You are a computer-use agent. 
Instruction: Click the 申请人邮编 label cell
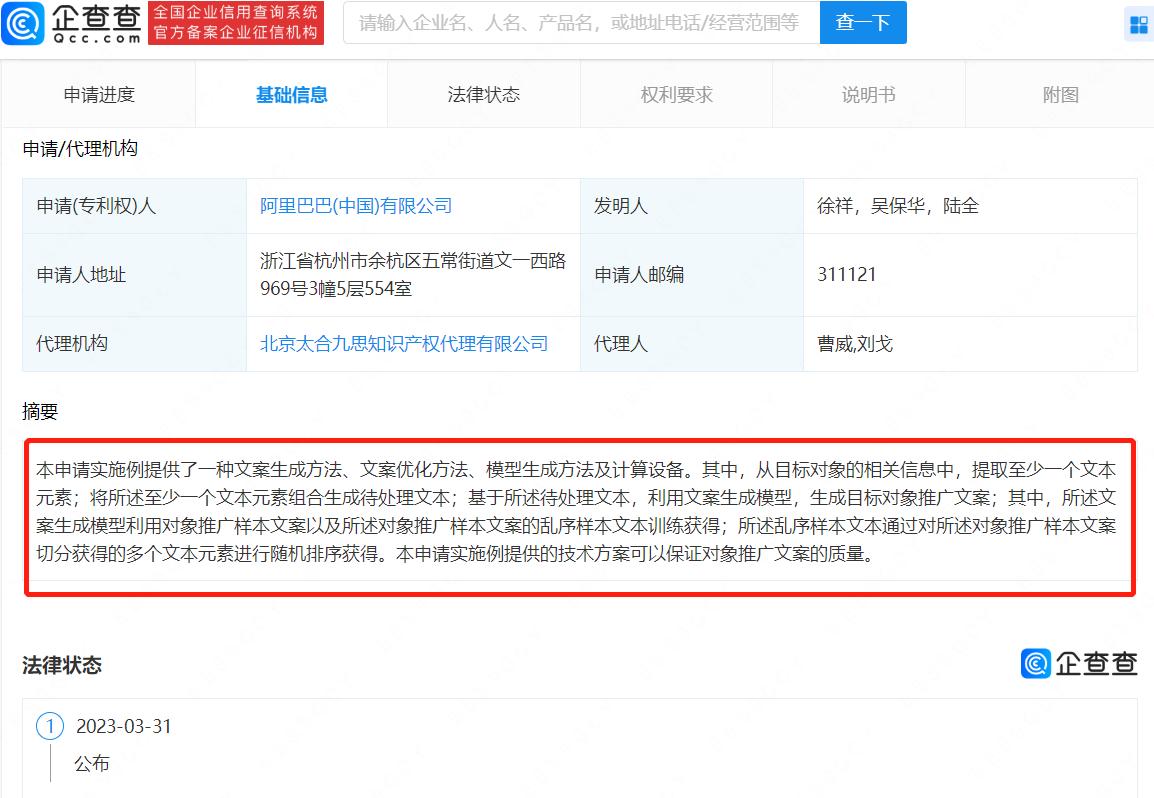[x=692, y=275]
